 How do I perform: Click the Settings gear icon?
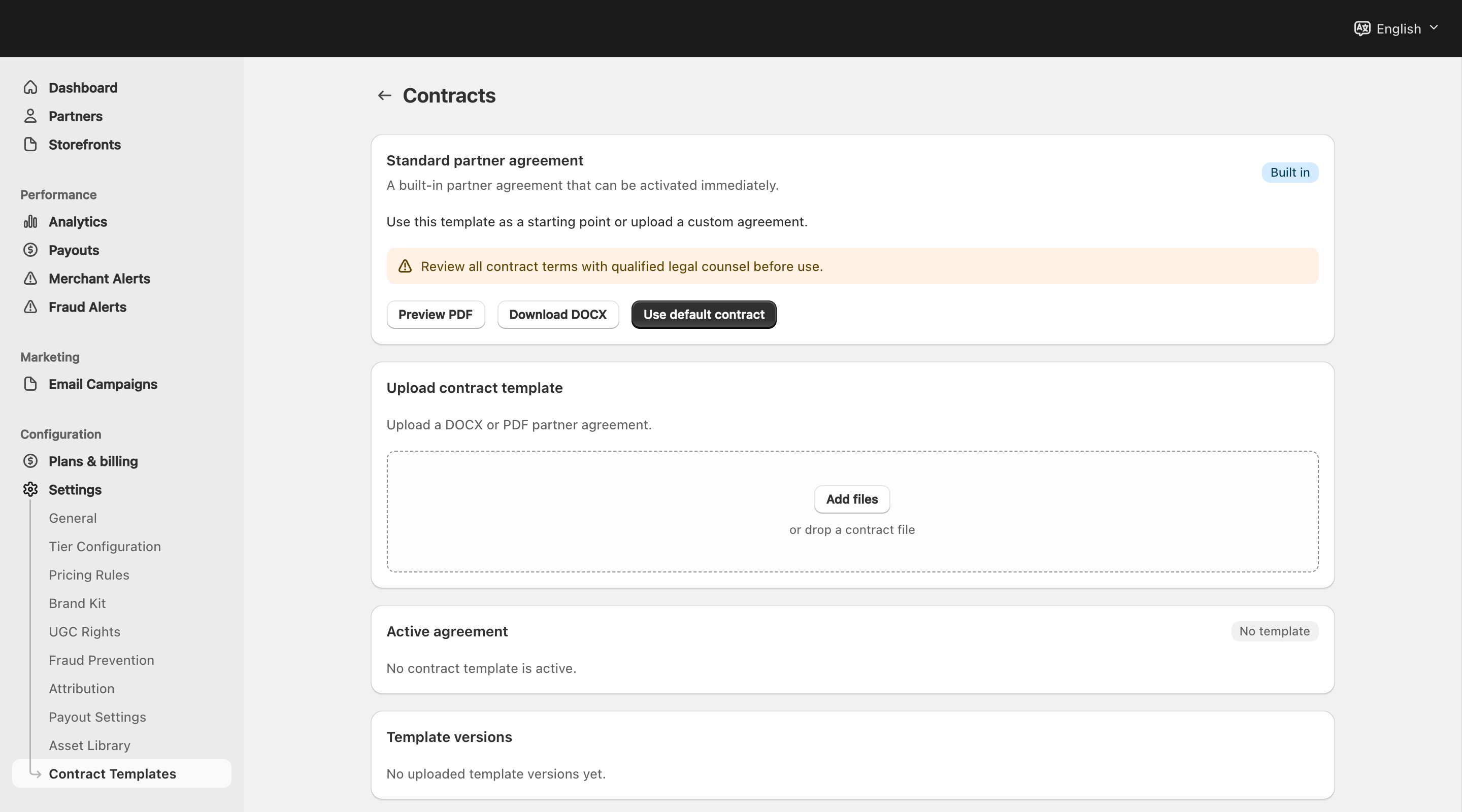[30, 489]
